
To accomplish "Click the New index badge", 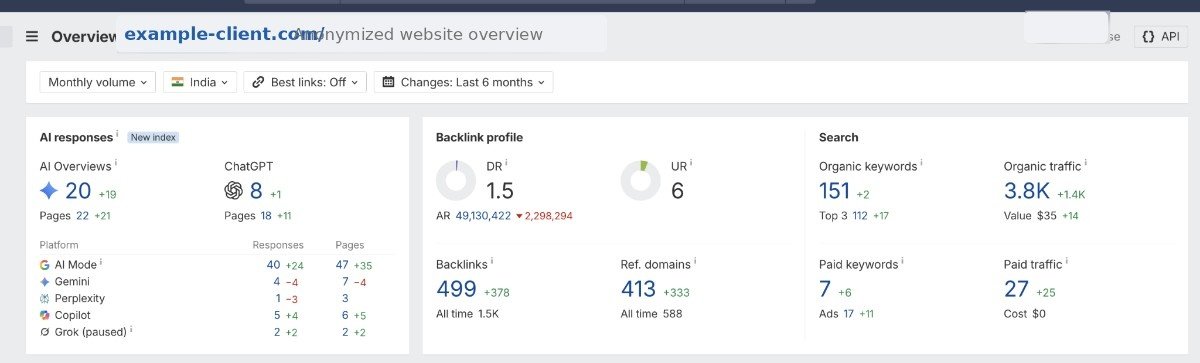I will tap(153, 137).
